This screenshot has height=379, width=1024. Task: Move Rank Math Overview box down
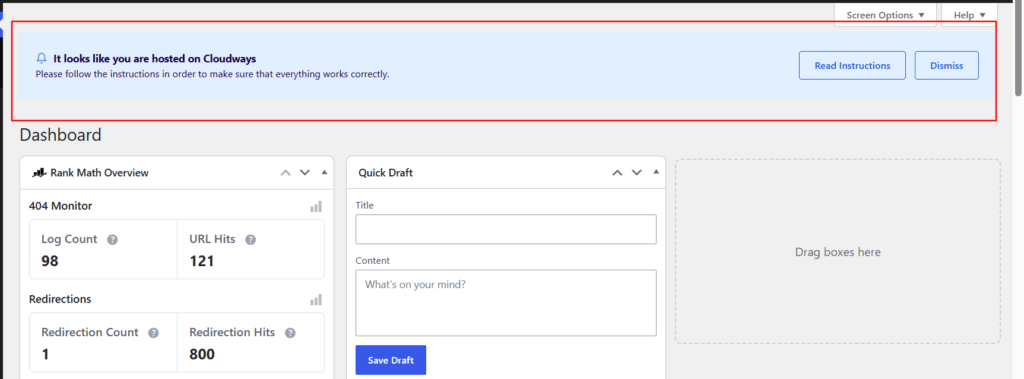click(x=305, y=173)
